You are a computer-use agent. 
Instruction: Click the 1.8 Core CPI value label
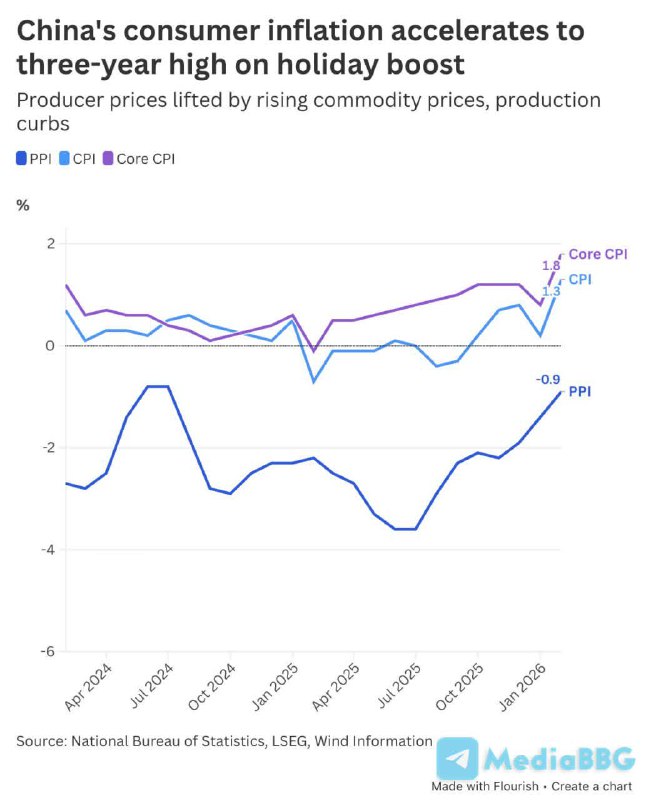551,266
